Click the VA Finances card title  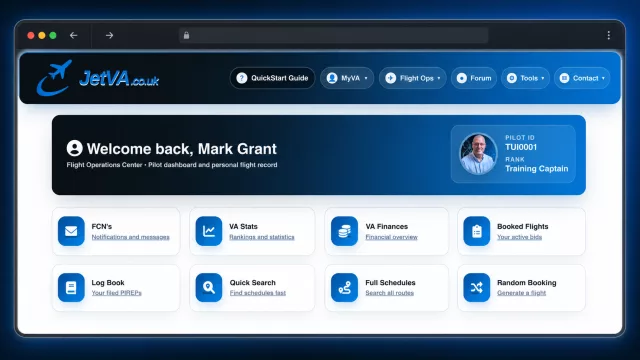coord(387,226)
